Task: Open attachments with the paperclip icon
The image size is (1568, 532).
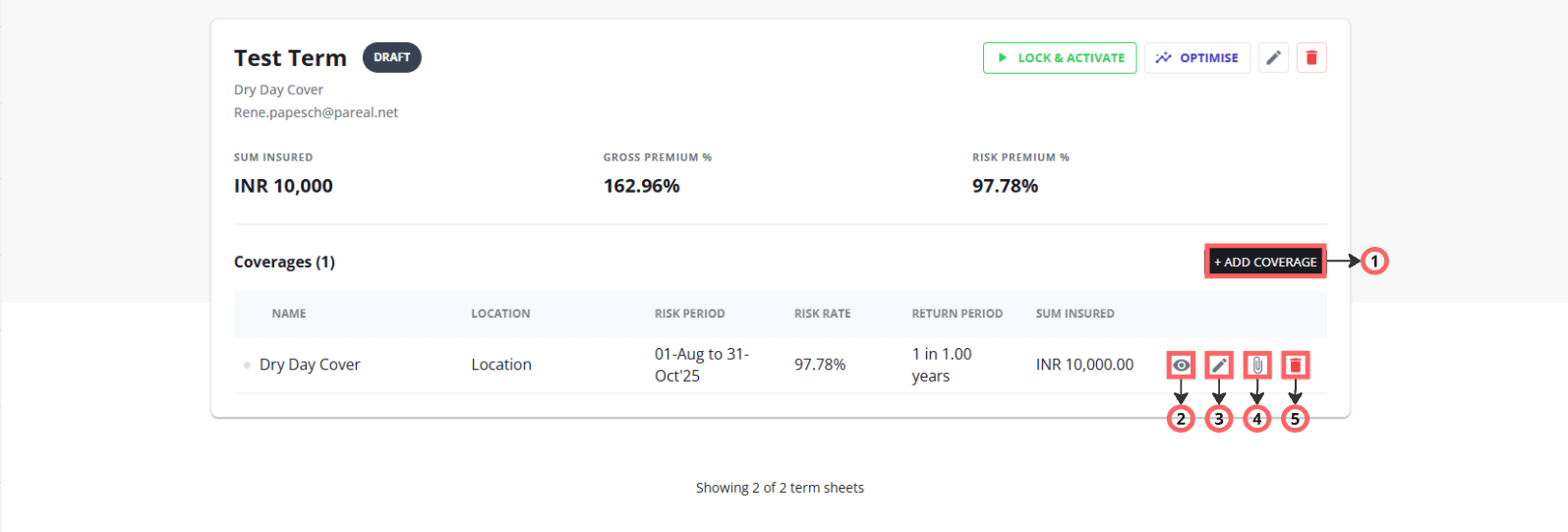Action: tap(1256, 365)
